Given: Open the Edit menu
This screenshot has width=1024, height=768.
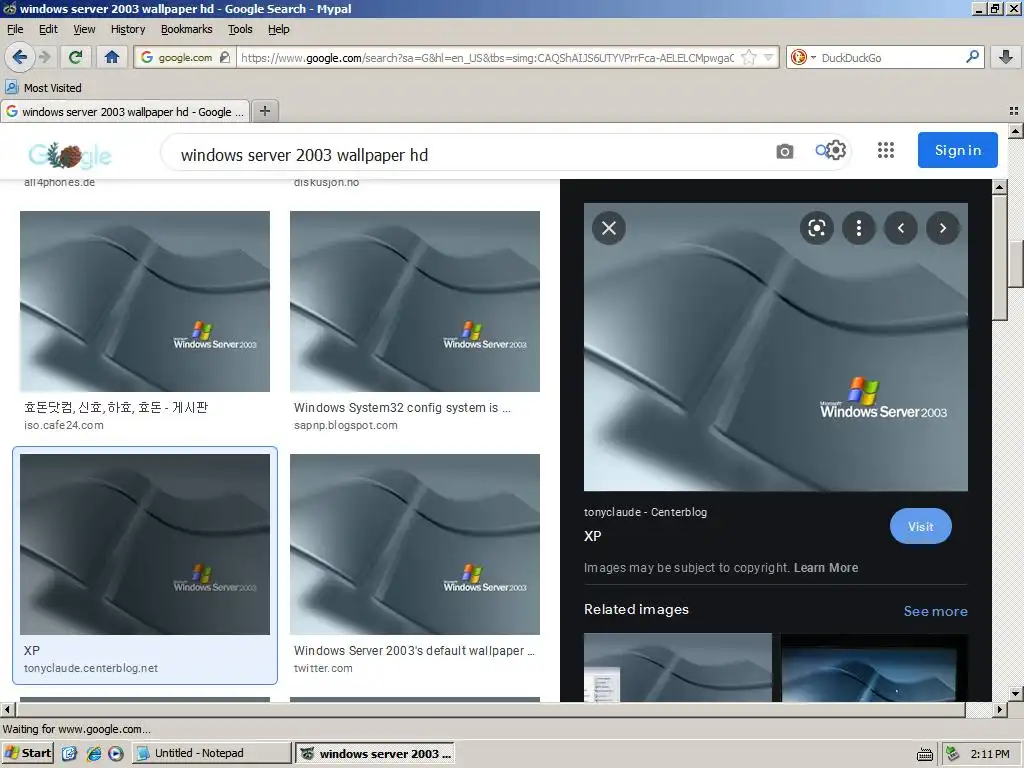Looking at the screenshot, I should (48, 29).
